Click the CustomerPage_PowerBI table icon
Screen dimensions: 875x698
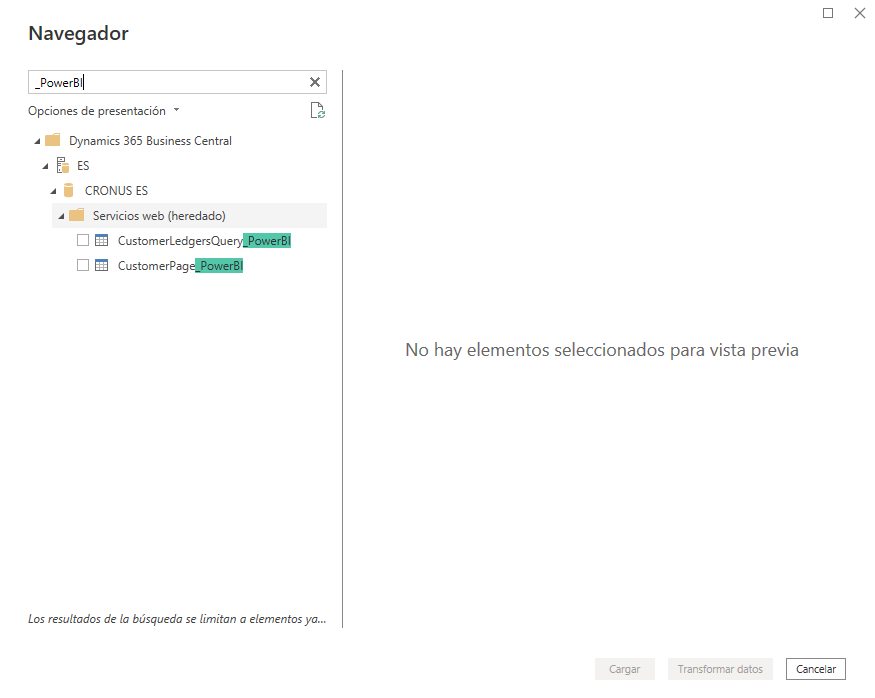click(102, 266)
